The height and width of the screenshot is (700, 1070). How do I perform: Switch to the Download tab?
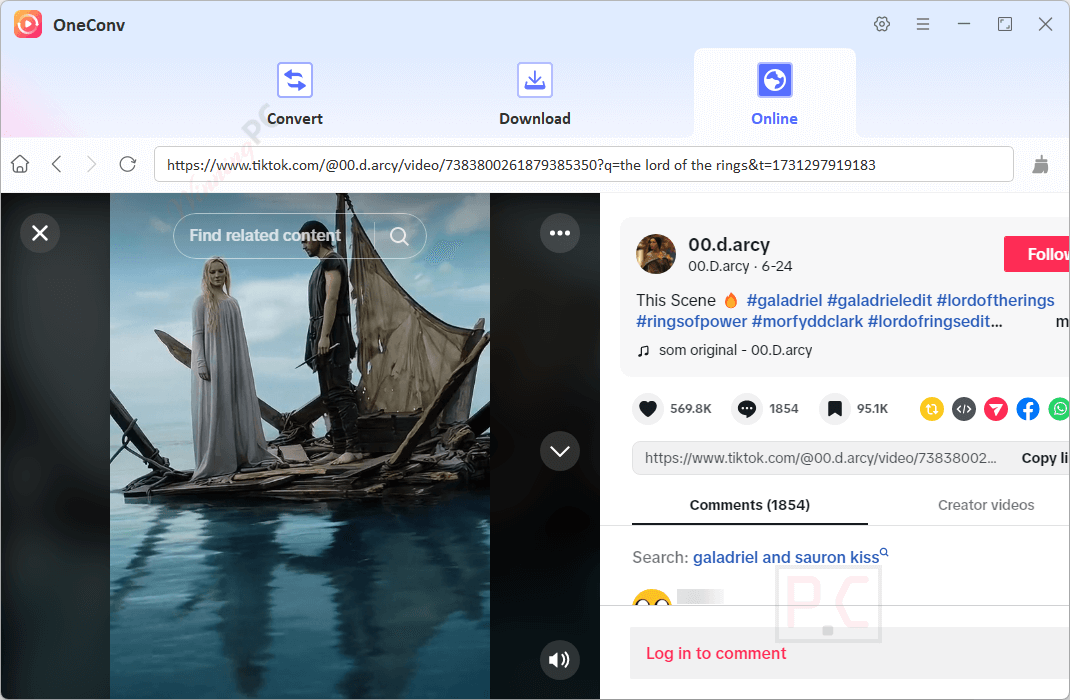click(534, 94)
